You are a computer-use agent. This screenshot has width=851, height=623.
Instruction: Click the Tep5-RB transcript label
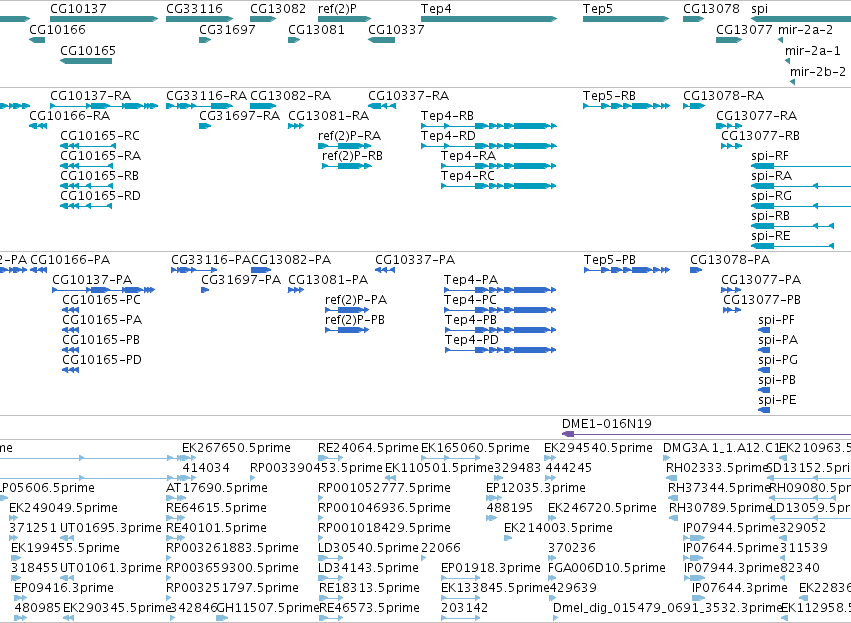[x=609, y=96]
